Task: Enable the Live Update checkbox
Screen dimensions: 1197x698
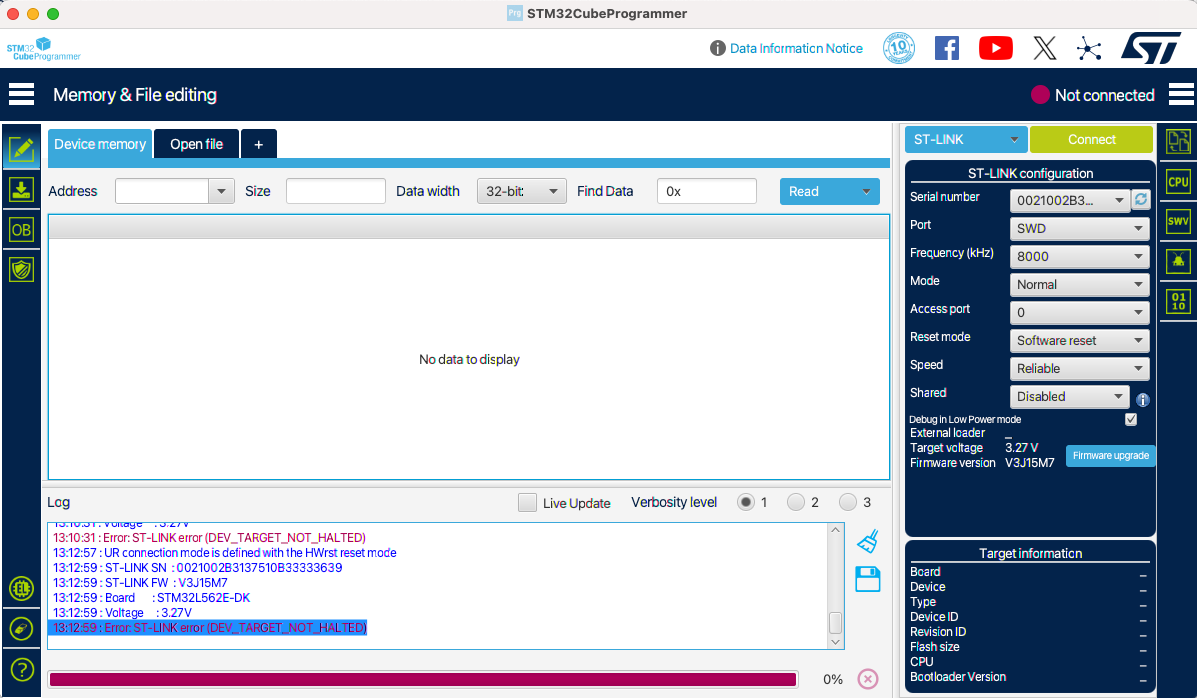Action: pyautogui.click(x=527, y=502)
